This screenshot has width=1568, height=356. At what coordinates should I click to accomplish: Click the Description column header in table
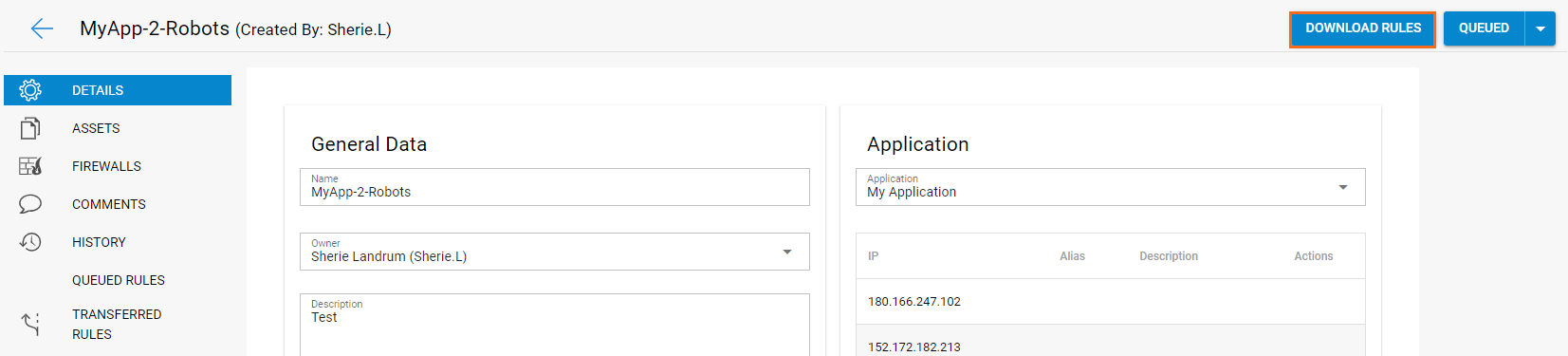pos(1169,256)
